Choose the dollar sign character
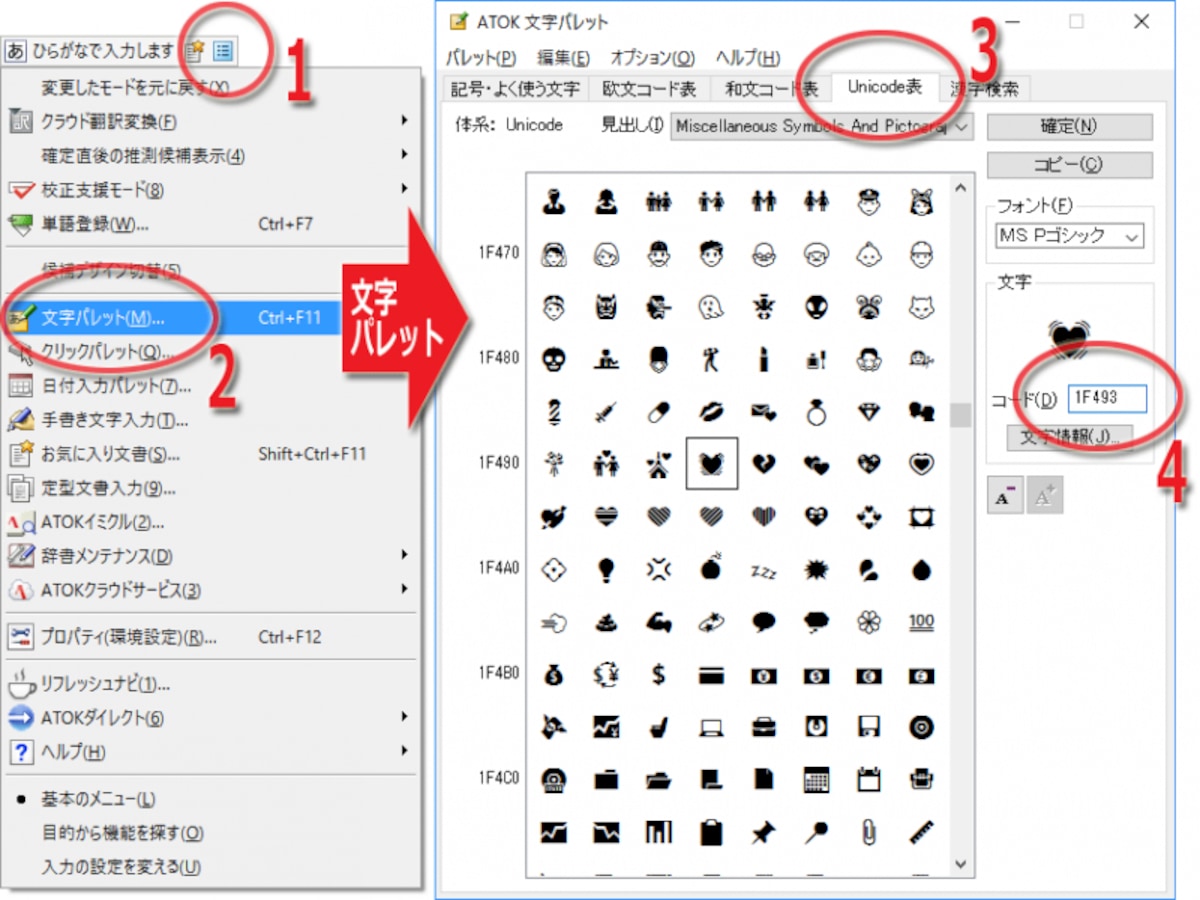Viewport: 1200px width, 900px height. coord(658,674)
